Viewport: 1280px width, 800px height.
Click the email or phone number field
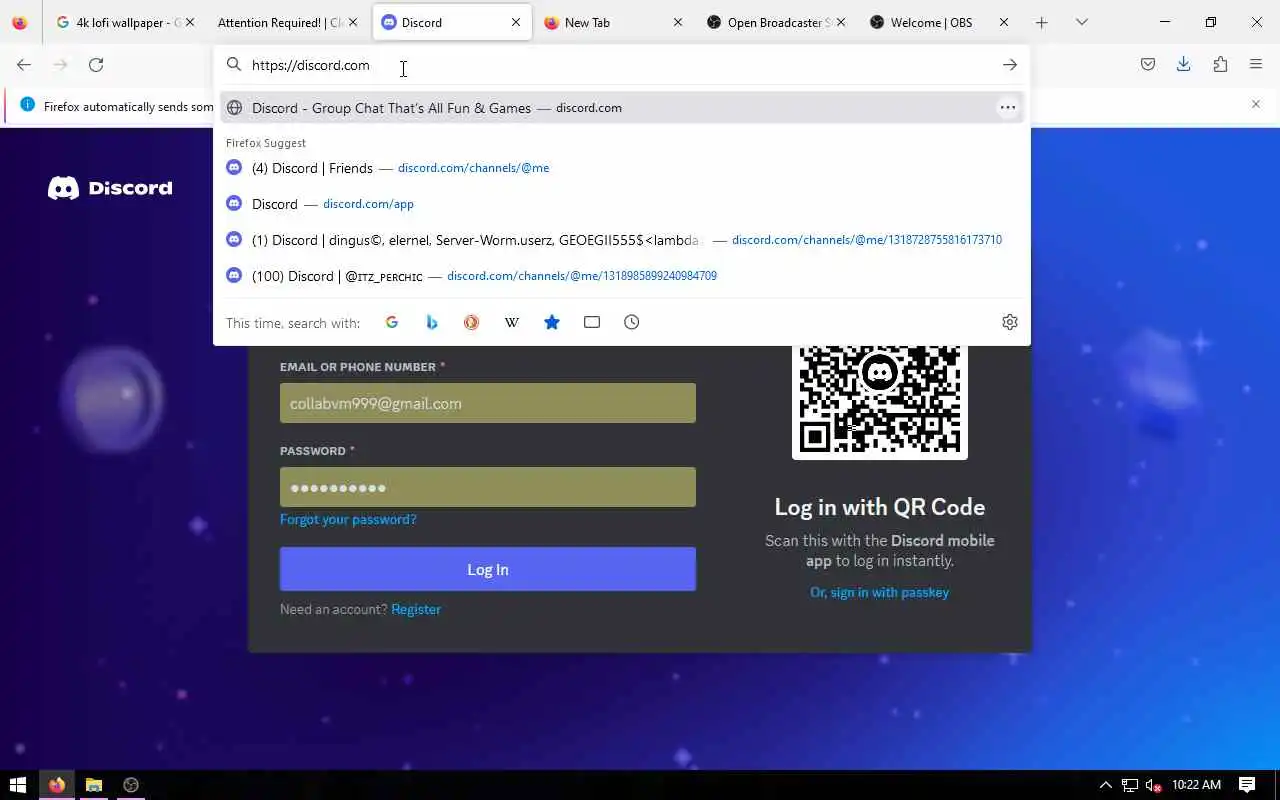tap(488, 403)
